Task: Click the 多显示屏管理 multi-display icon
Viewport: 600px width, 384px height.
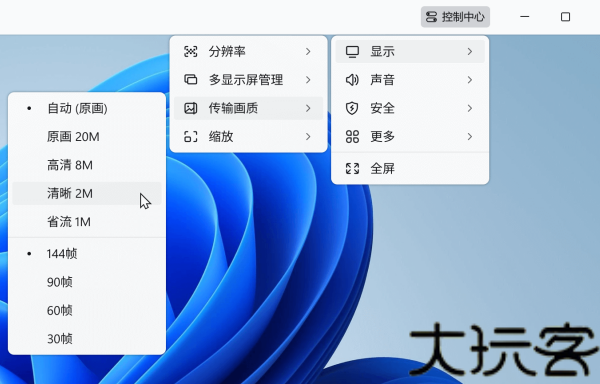Action: click(191, 80)
